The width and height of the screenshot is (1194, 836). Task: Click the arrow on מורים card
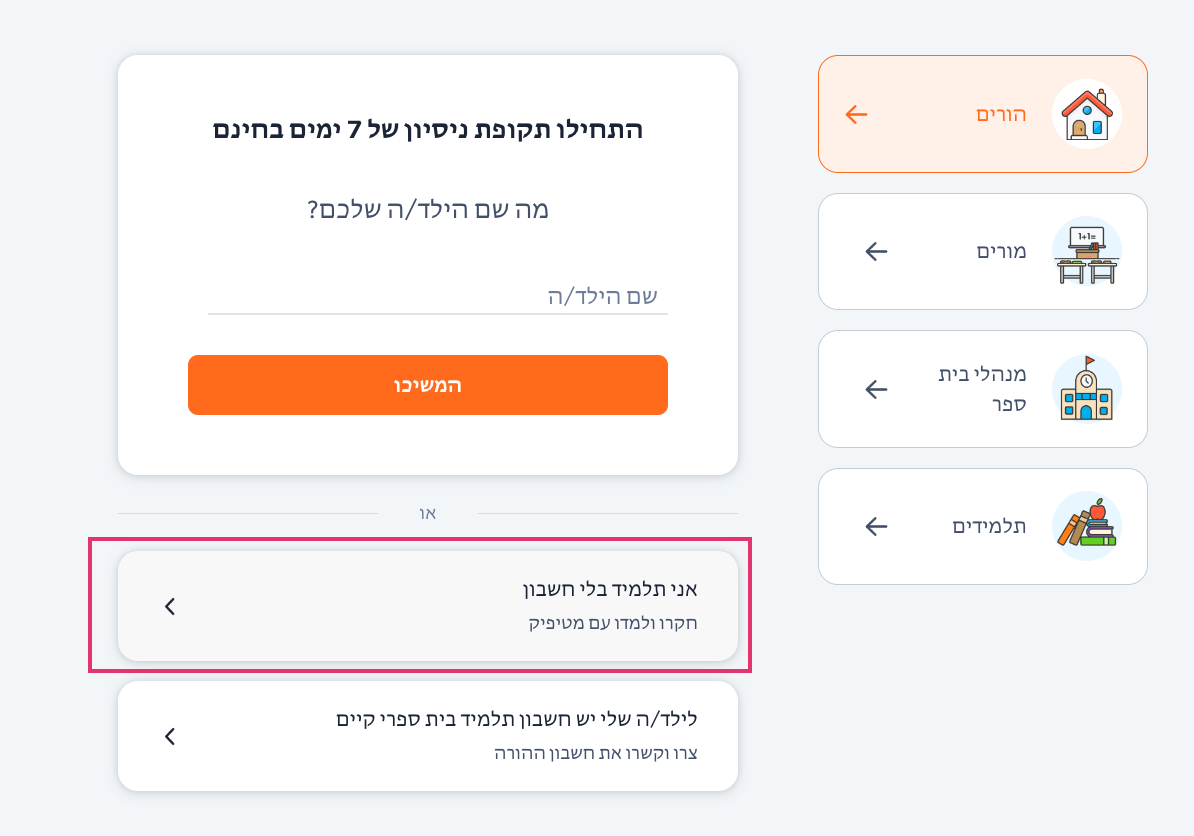click(x=876, y=251)
